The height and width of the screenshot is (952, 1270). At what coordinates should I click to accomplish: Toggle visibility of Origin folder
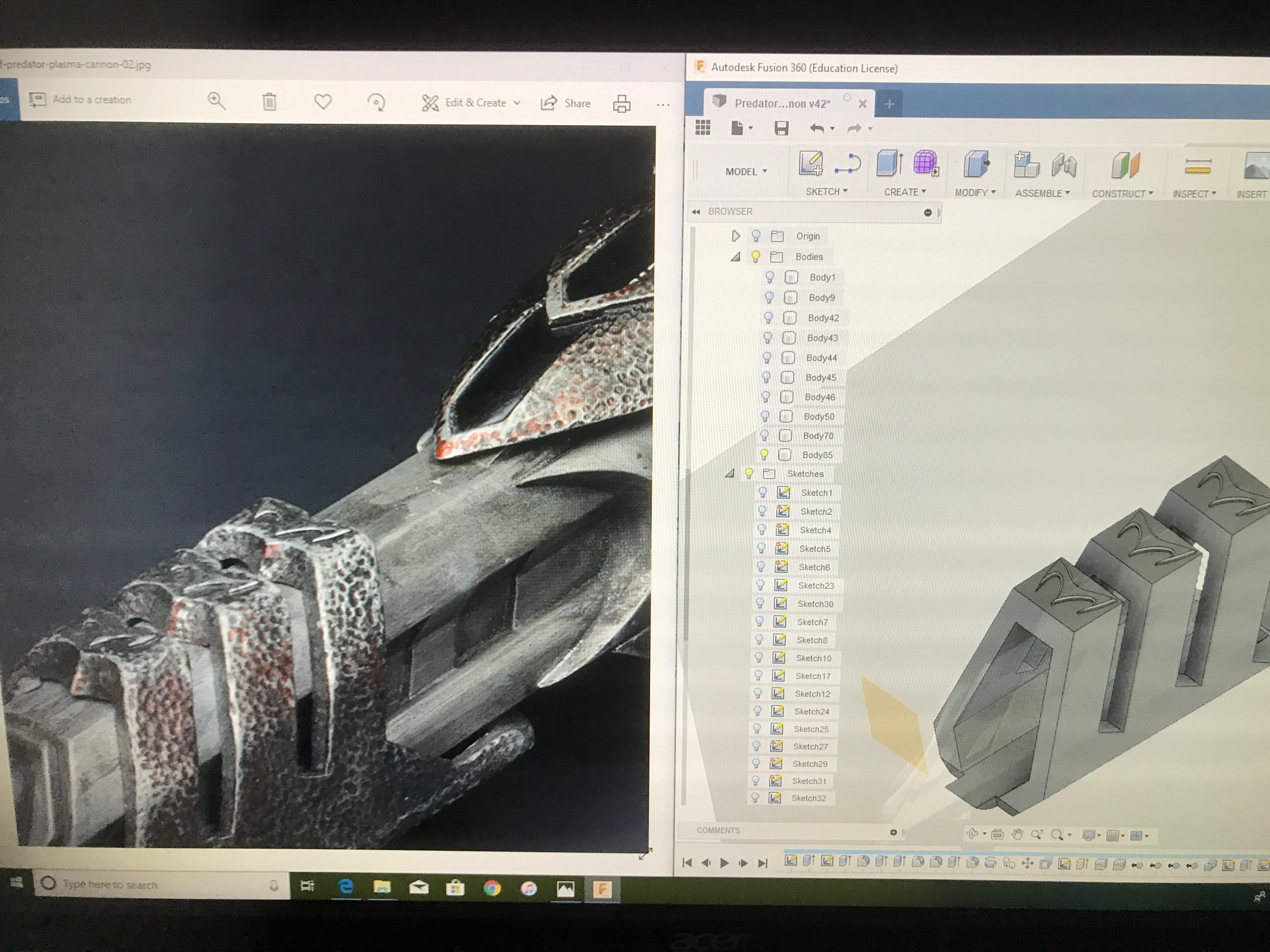(x=756, y=236)
